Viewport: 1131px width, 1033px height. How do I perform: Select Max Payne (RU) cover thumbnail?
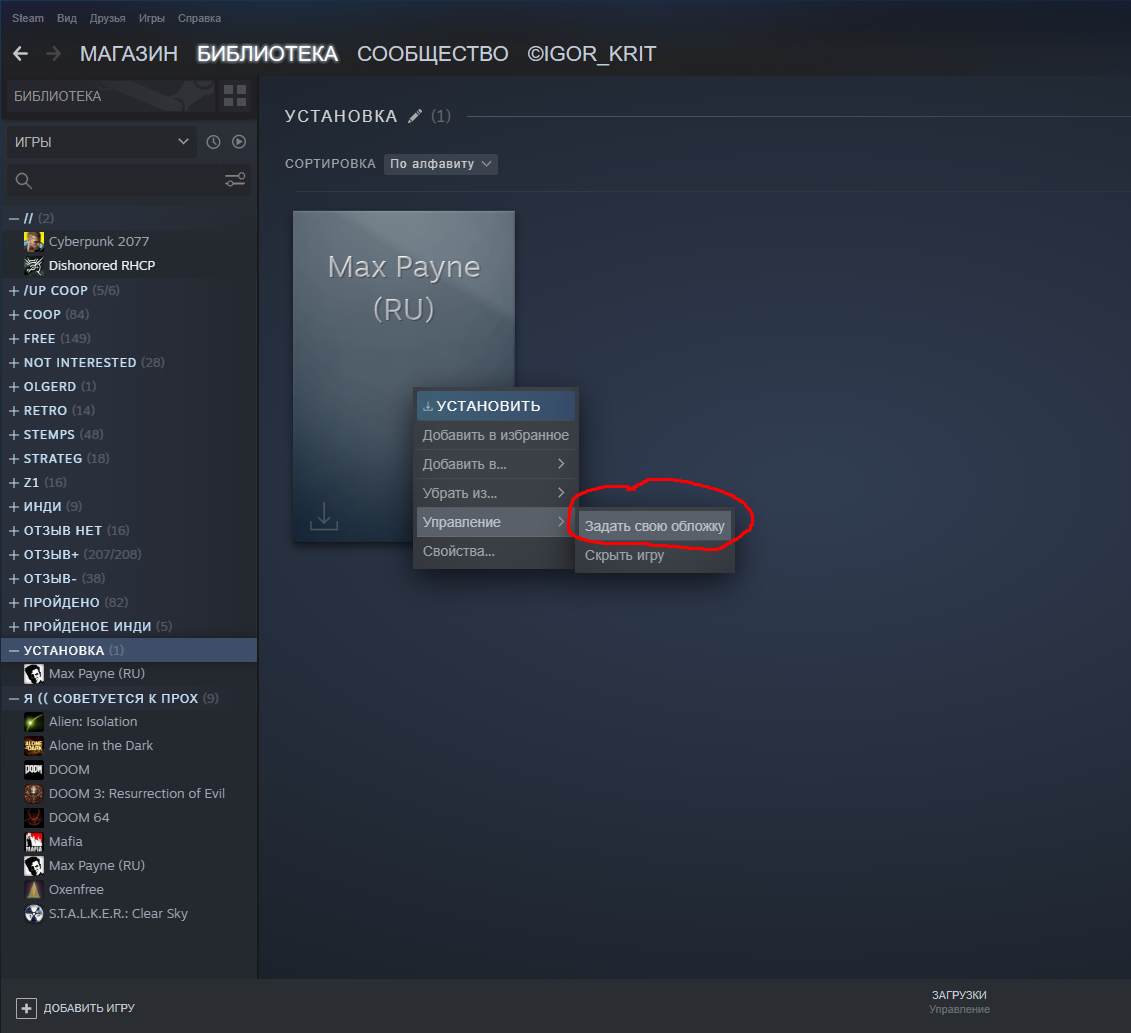click(x=403, y=376)
